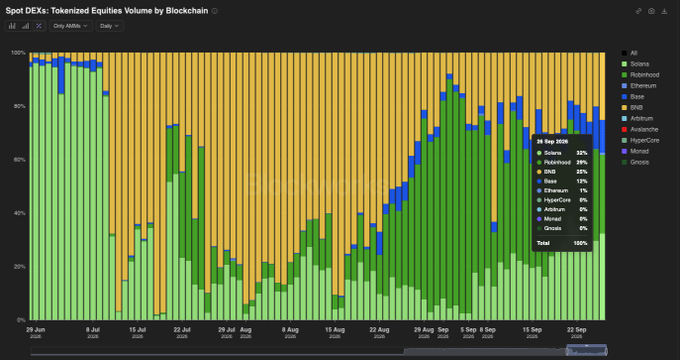Image resolution: width=680 pixels, height=360 pixels.
Task: Click the 100% y-axis label
Action: click(18, 52)
